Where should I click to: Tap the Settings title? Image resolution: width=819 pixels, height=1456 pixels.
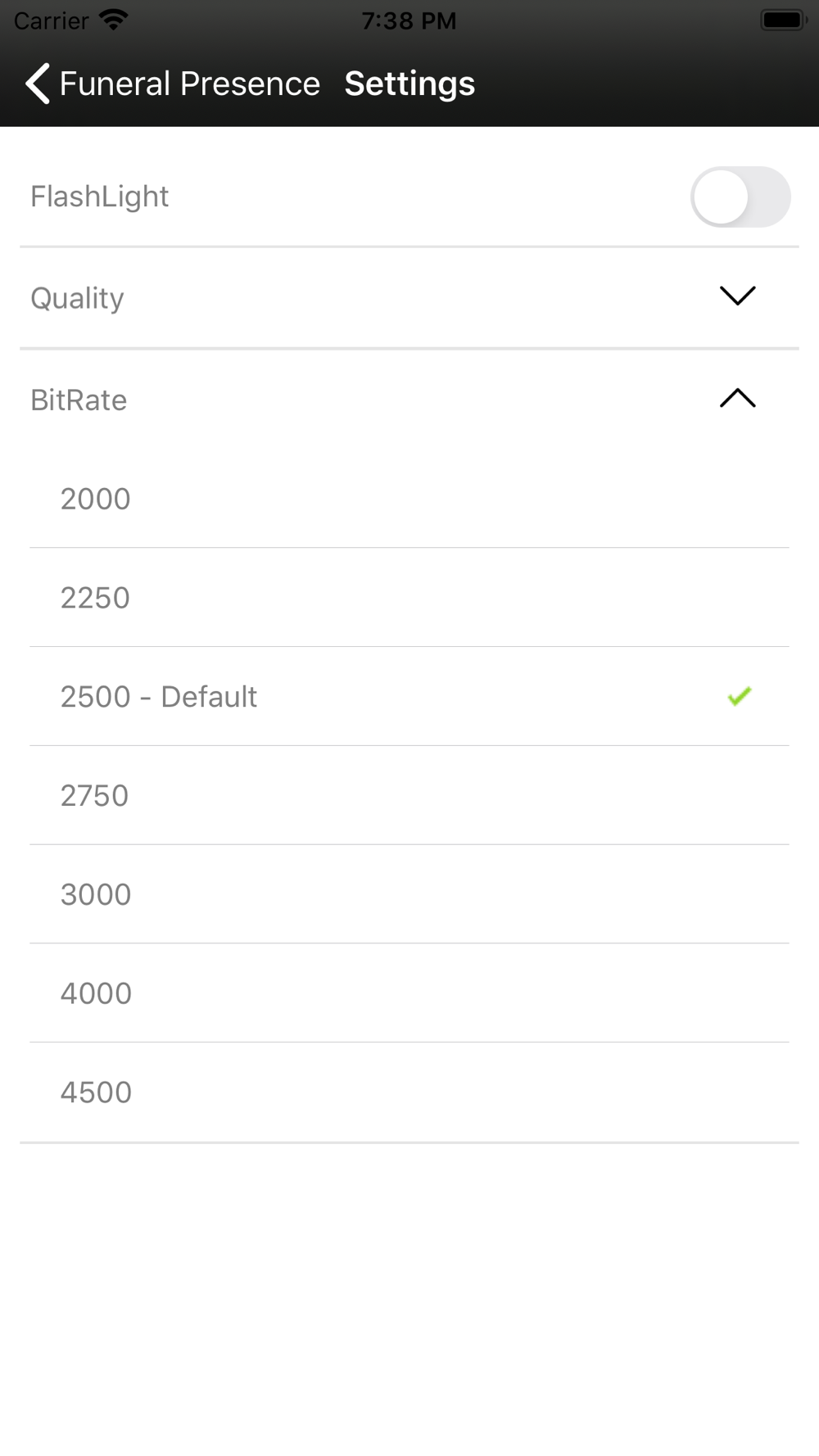point(409,84)
